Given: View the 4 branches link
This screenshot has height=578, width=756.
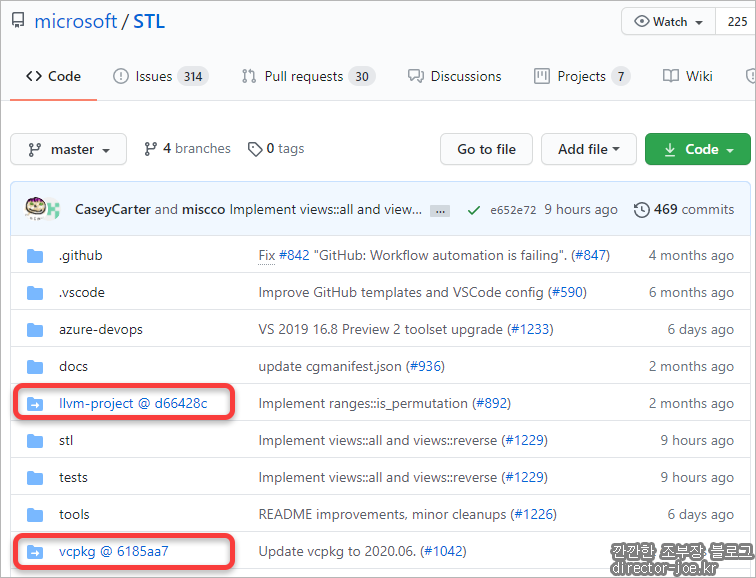Looking at the screenshot, I should (187, 149).
